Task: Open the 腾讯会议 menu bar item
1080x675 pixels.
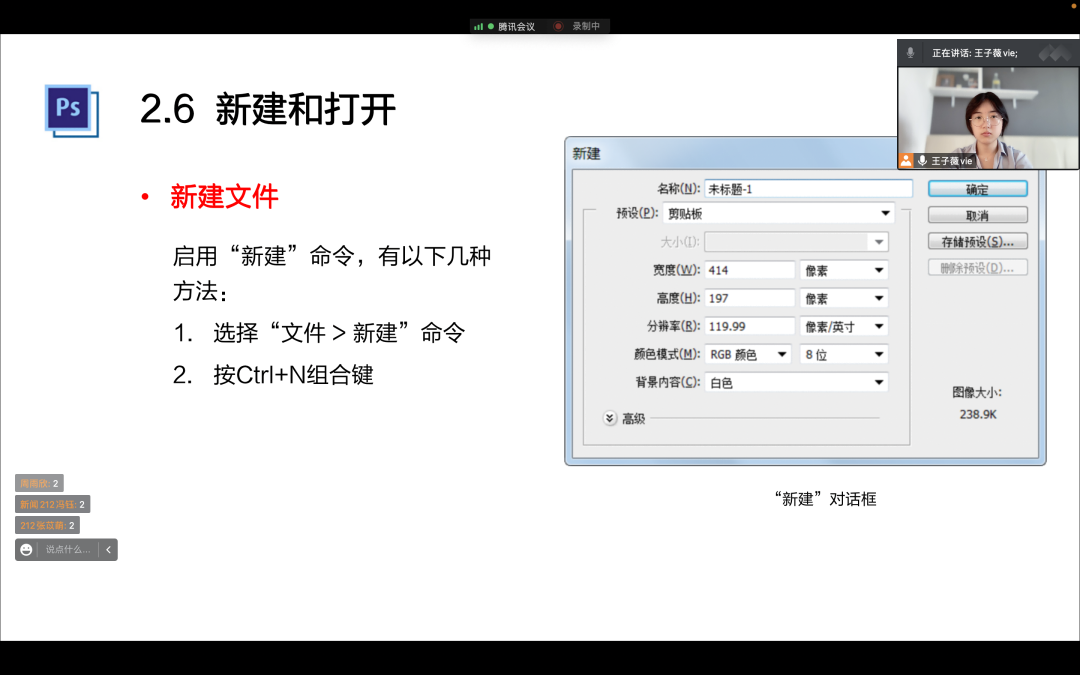Action: [516, 27]
